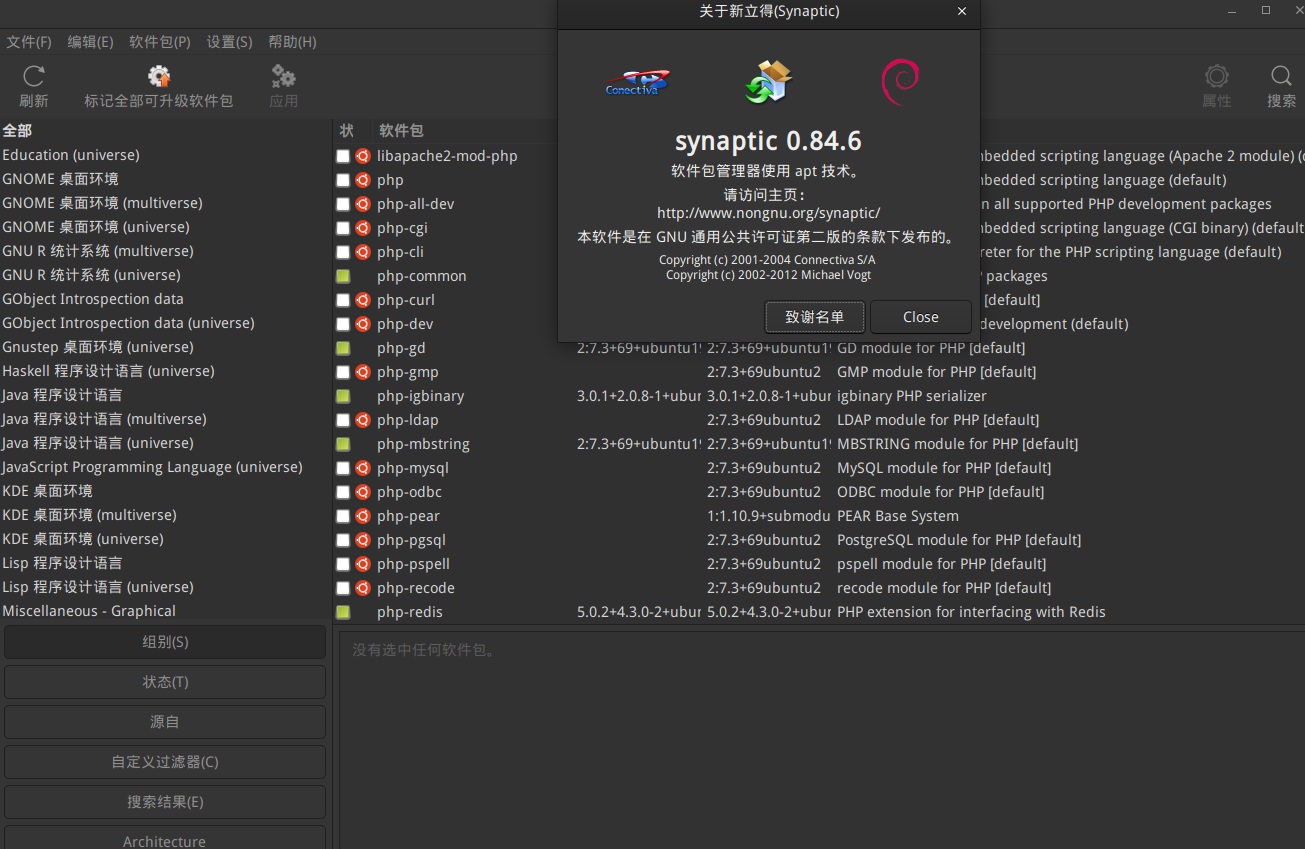Select the Haskell 程序设计语言 (universe) category
This screenshot has width=1305, height=849.
108,371
